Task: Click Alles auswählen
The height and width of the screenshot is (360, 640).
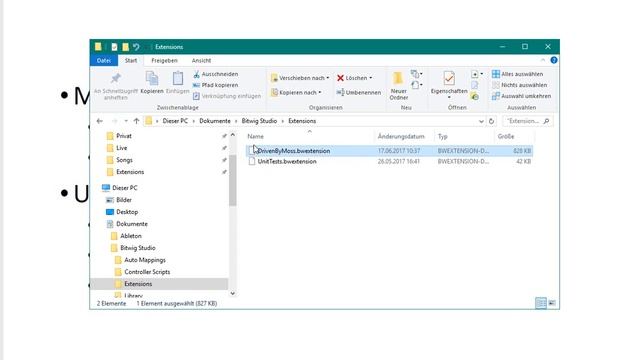Action: pos(518,74)
